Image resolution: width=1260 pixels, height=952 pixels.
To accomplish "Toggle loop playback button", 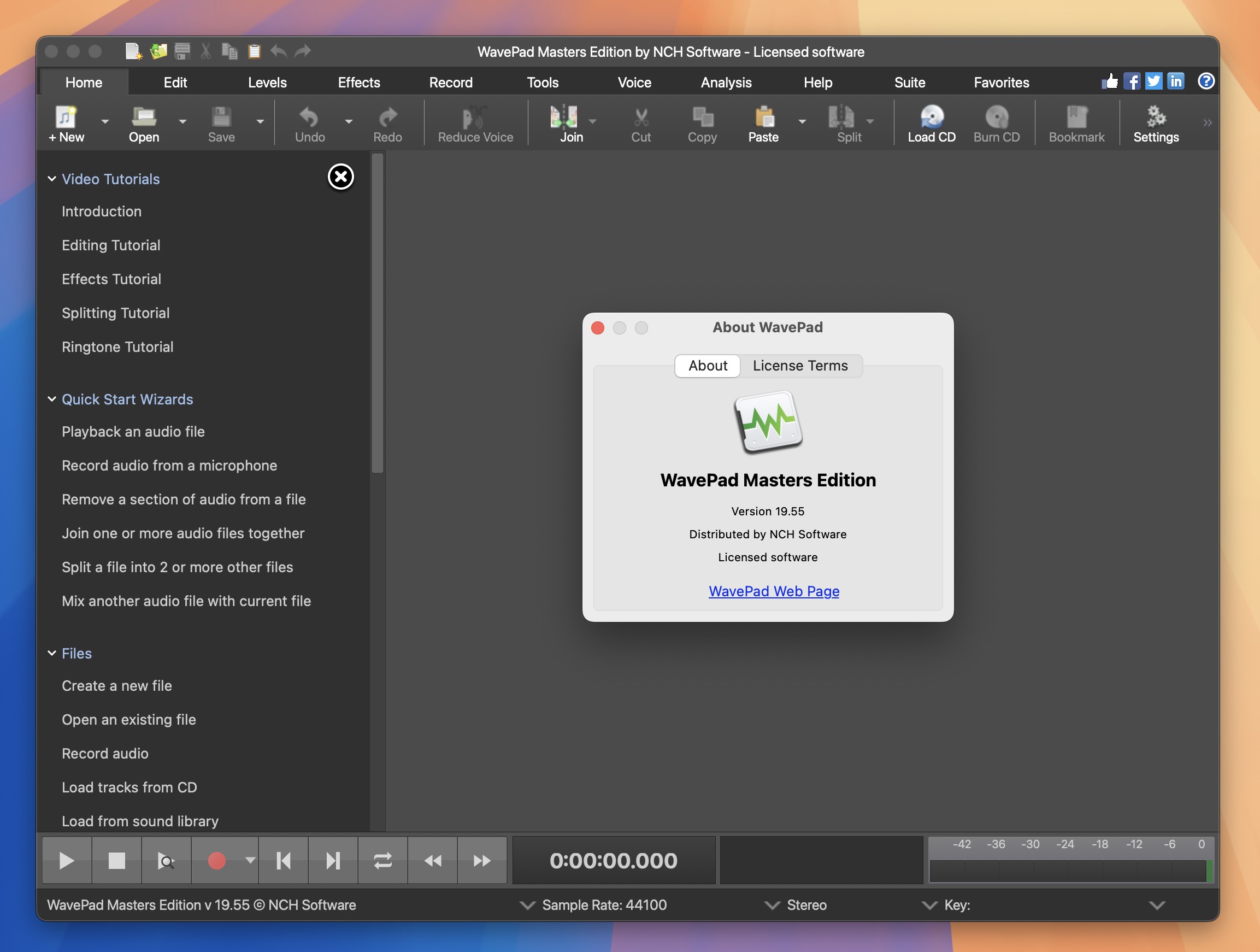I will click(383, 860).
